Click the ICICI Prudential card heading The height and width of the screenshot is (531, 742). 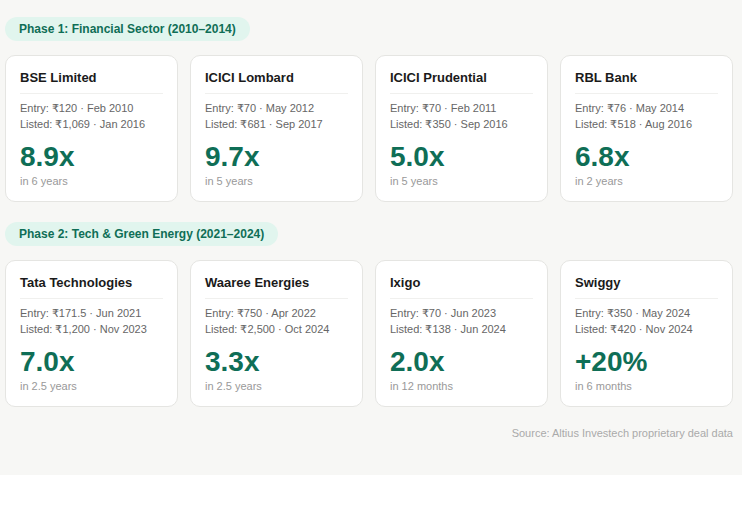(438, 78)
